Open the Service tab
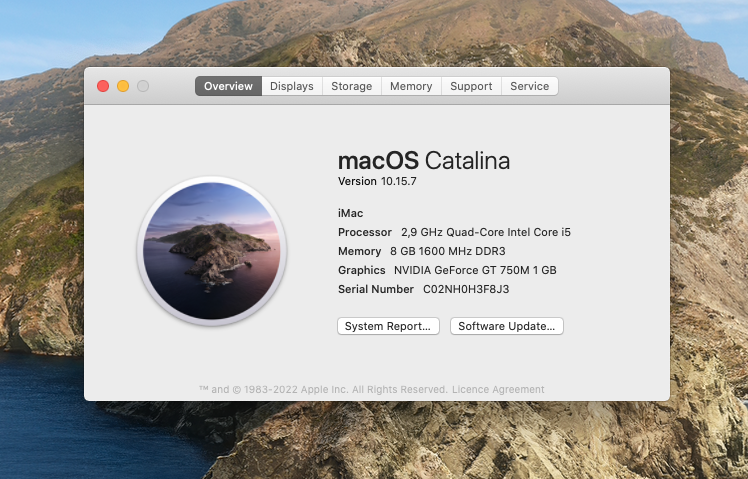 tap(530, 86)
